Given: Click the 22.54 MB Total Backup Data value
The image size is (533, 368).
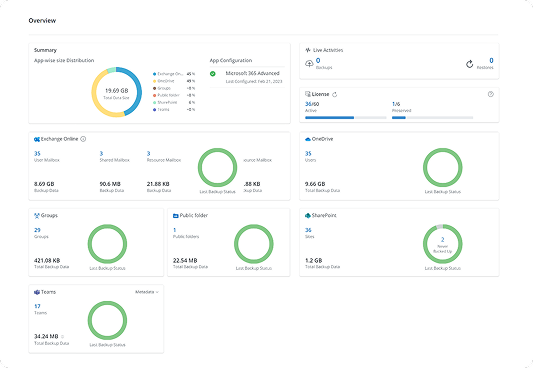Looking at the screenshot, I should [x=185, y=261].
